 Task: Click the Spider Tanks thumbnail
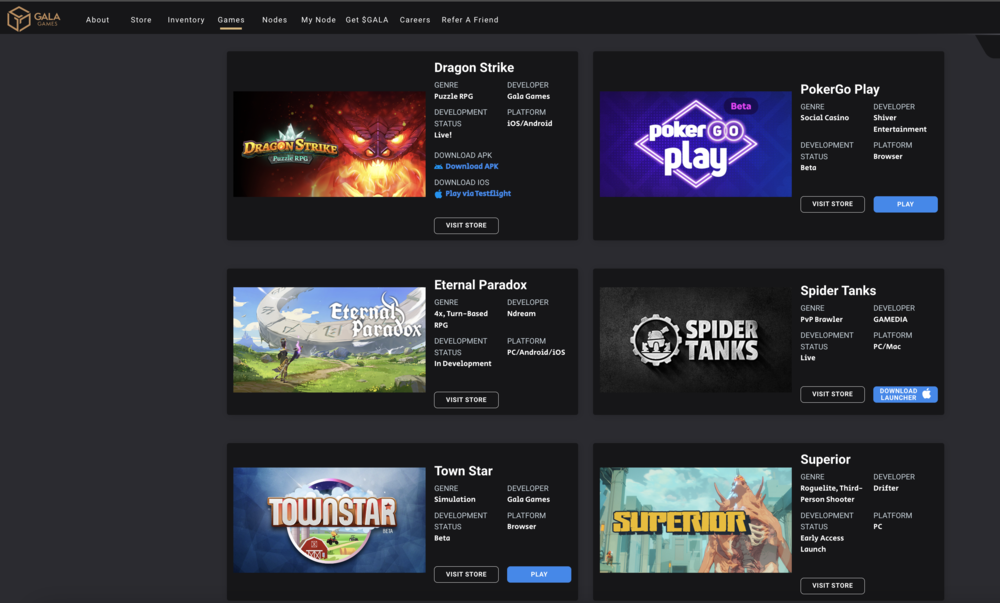695,340
